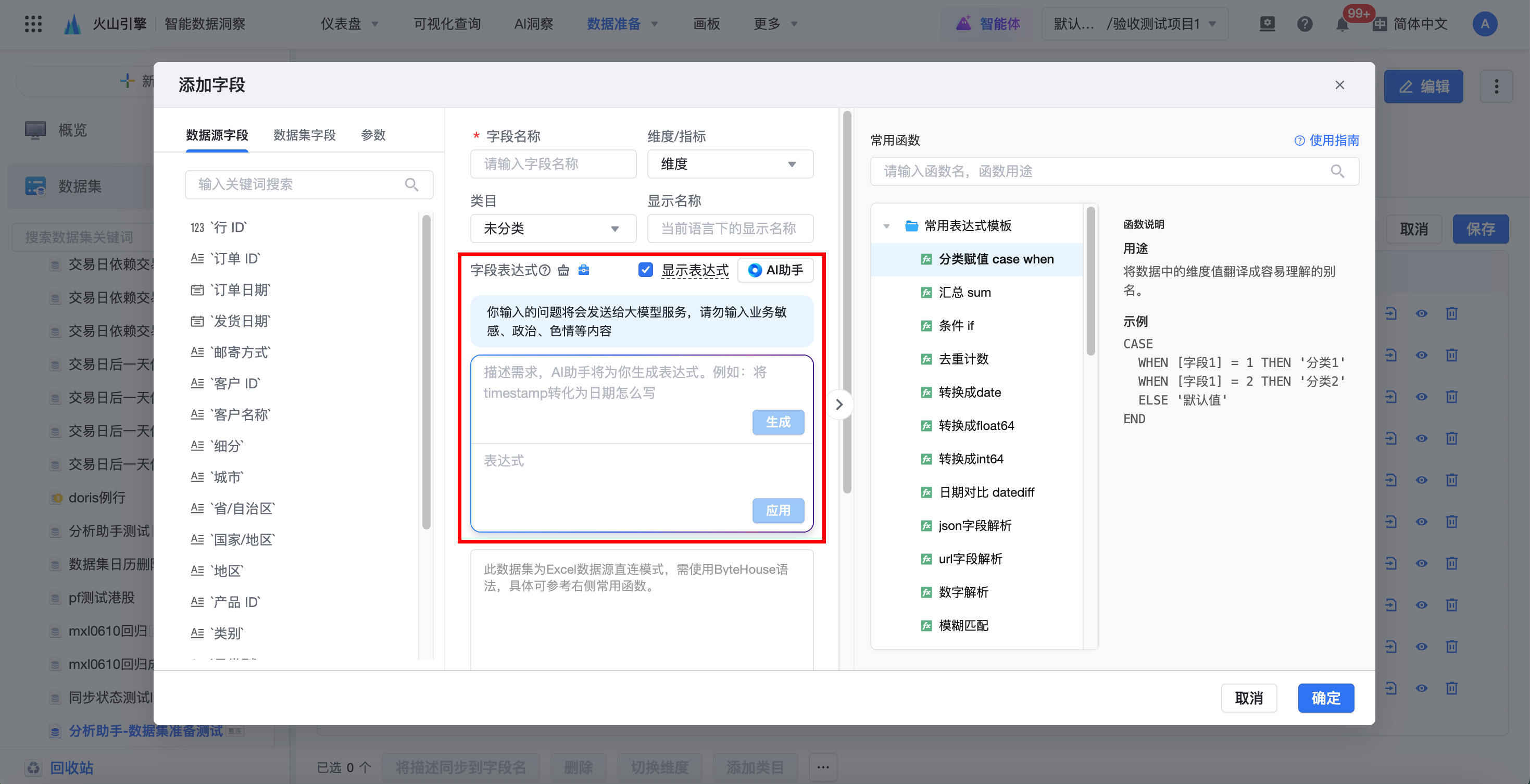Open the notifications bell icon

1341,24
